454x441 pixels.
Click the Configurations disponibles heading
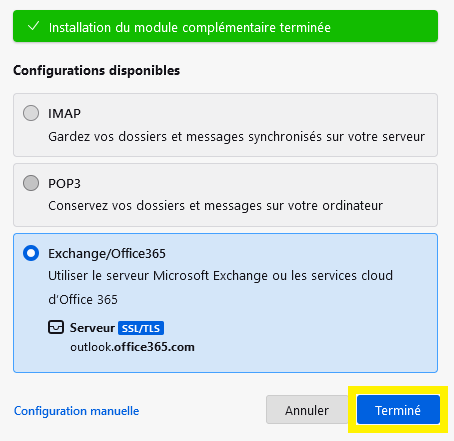click(97, 70)
